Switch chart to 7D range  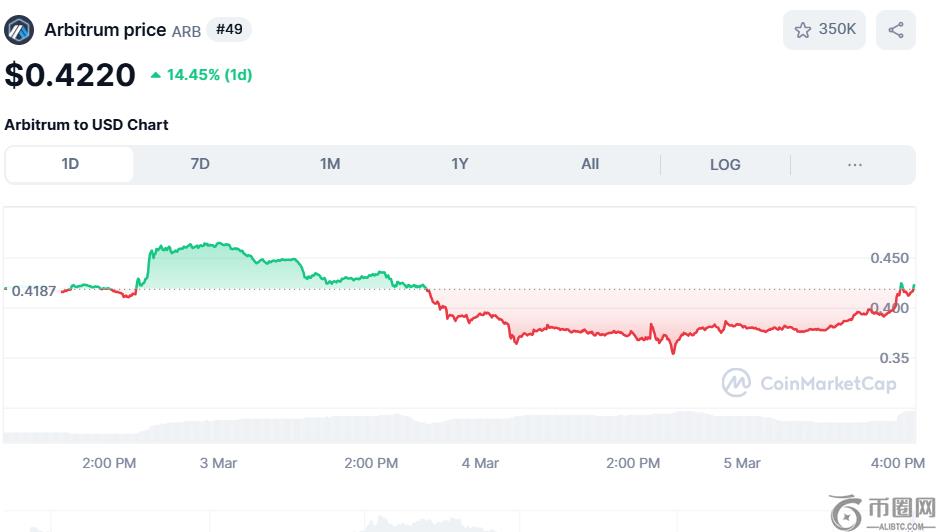tap(200, 164)
